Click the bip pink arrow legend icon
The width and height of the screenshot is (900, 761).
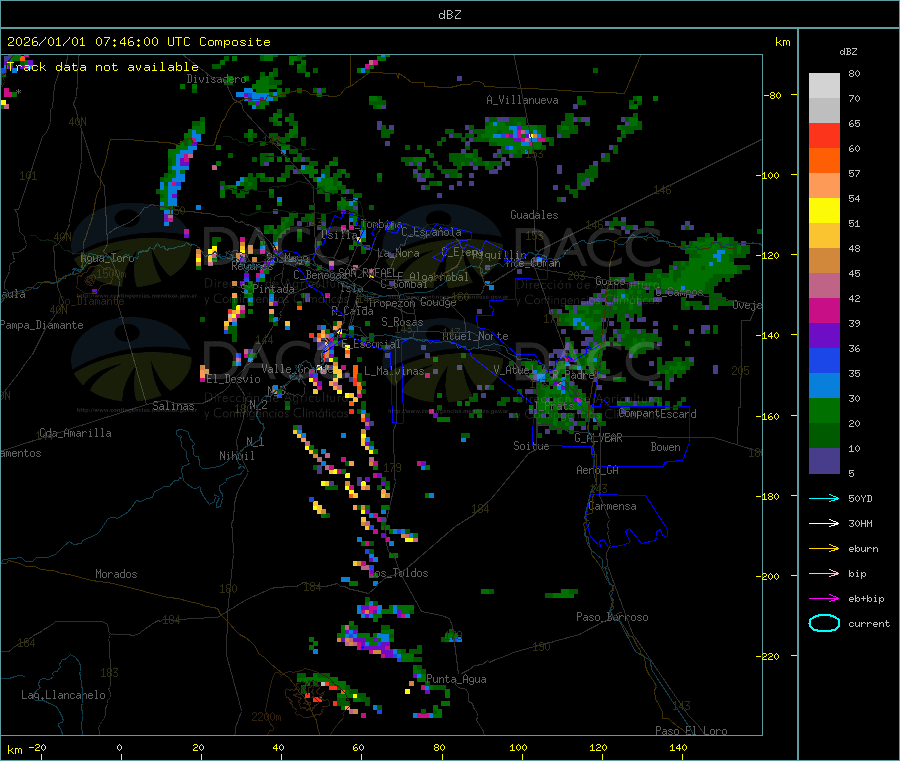click(x=824, y=573)
